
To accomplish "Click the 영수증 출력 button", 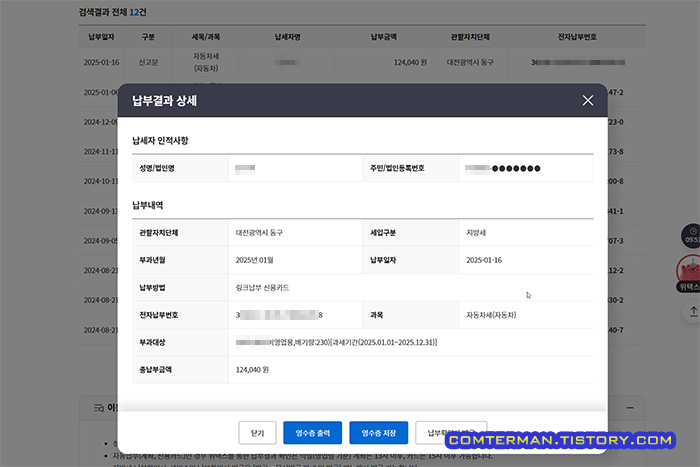I will point(312,433).
